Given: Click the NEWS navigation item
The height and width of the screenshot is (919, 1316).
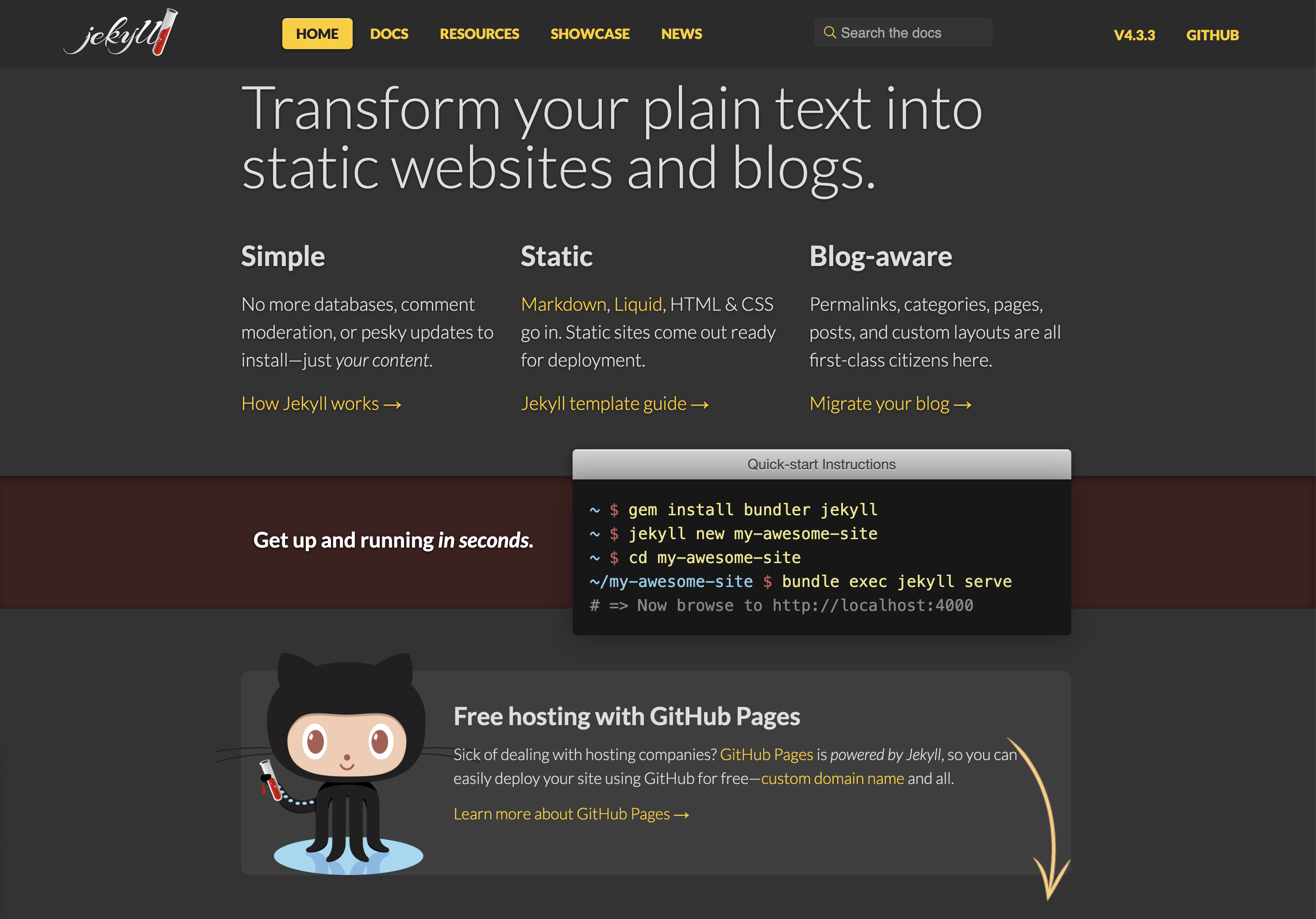Looking at the screenshot, I should [x=680, y=34].
